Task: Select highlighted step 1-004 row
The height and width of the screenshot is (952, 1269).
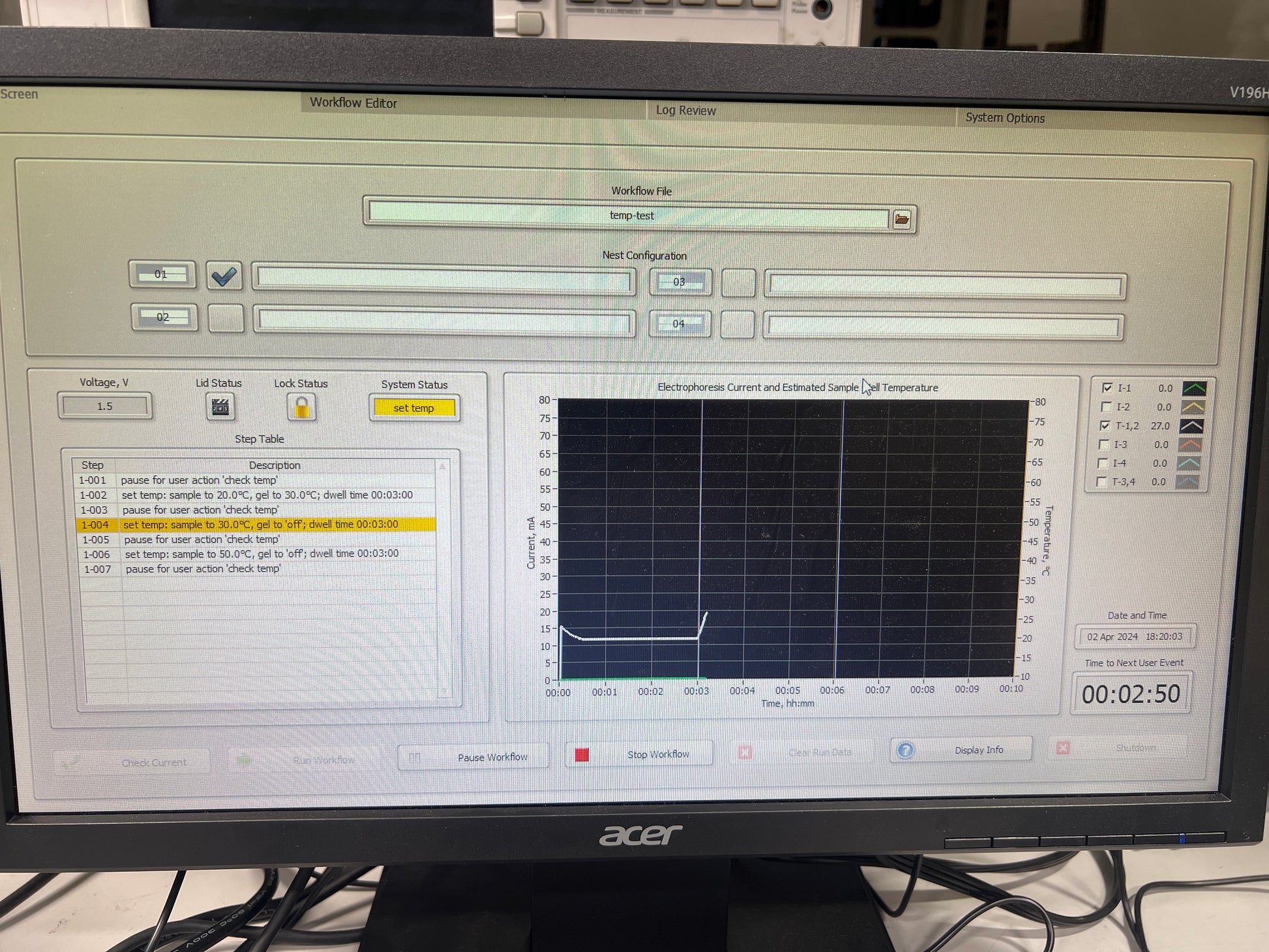Action: click(x=256, y=525)
